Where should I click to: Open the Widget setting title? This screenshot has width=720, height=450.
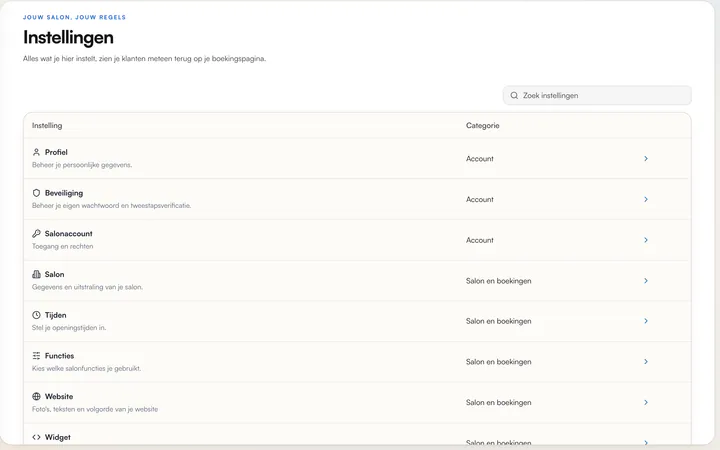point(57,437)
